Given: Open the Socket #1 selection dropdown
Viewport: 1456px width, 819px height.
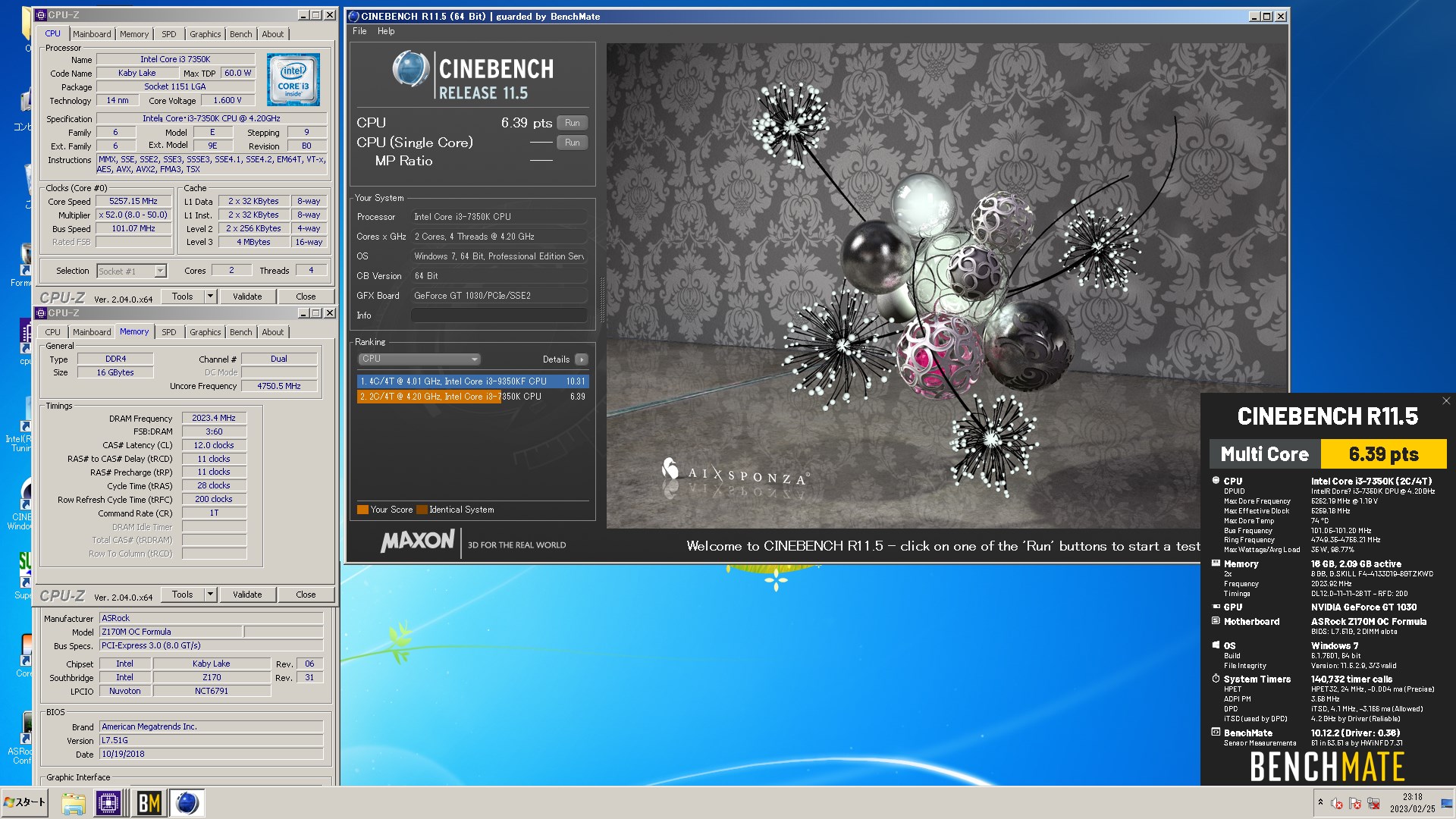Looking at the screenshot, I should coord(131,271).
